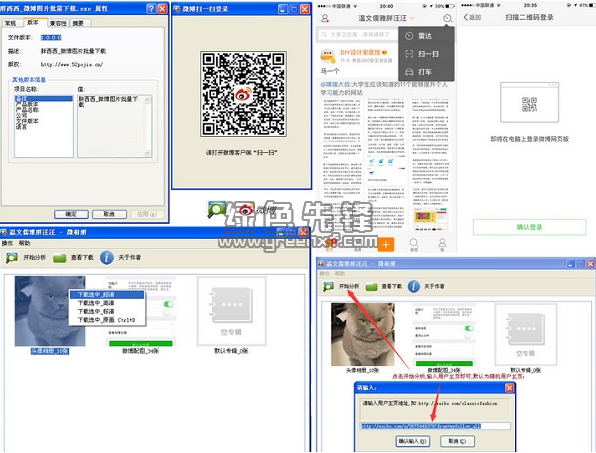
Task: Click 关于作者 info icon in context-menu album window
Action: click(x=107, y=257)
